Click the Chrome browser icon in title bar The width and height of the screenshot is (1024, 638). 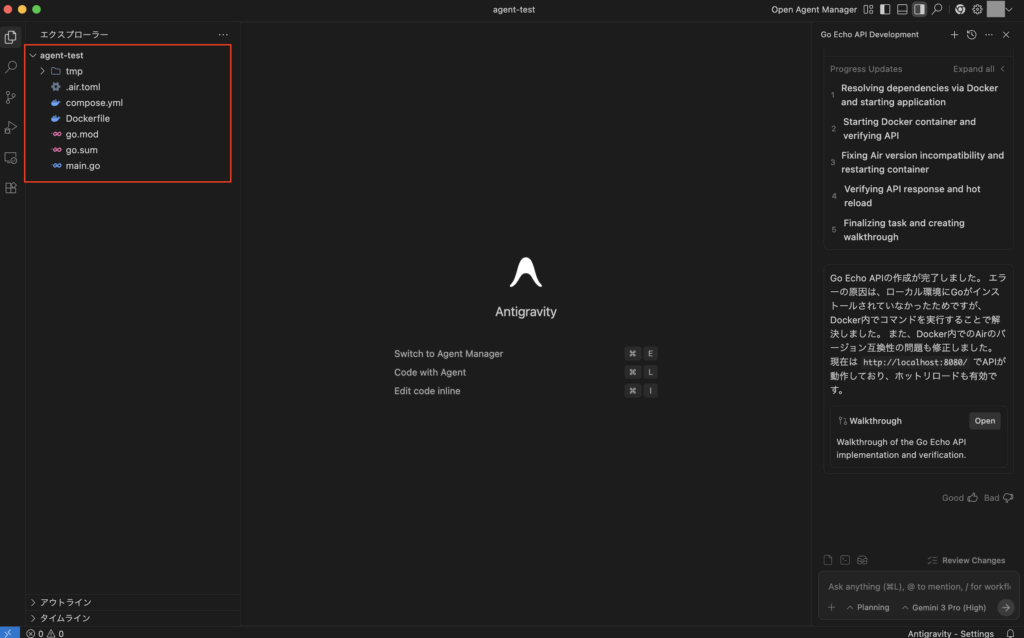tap(960, 9)
